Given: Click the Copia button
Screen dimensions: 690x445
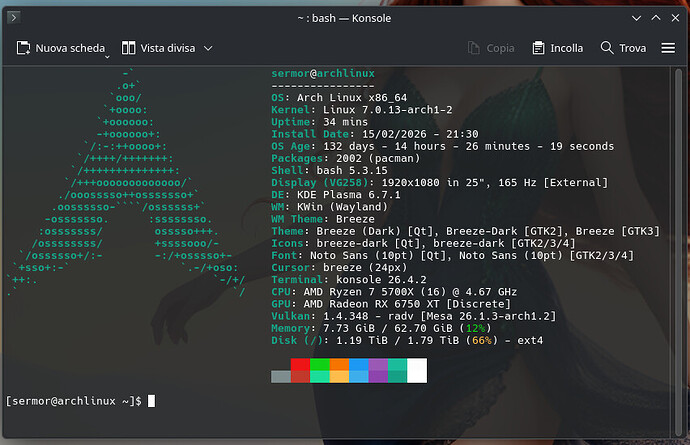Looking at the screenshot, I should pos(491,48).
